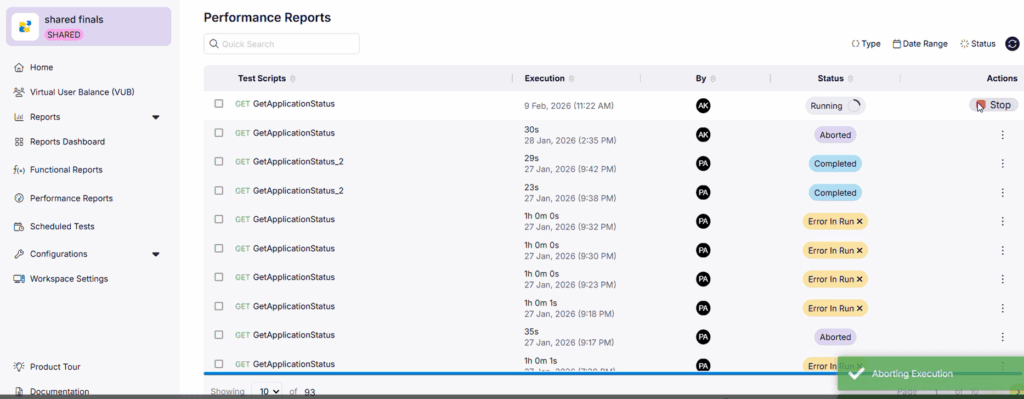Screen dimensions: 1024x399
Task: Select checkbox for the 9:23 PM run
Action: click(219, 277)
